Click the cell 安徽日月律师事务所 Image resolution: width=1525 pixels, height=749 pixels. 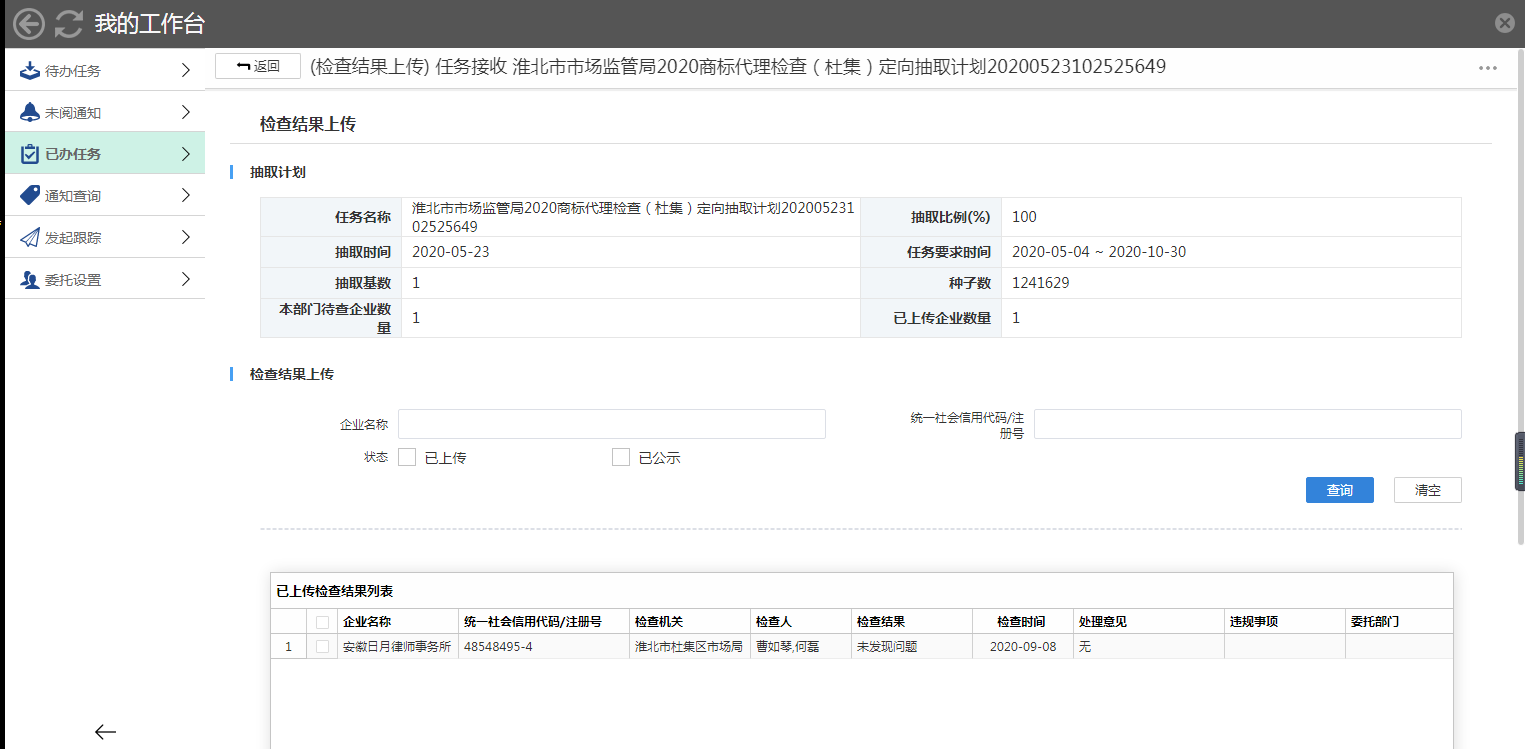(x=397, y=647)
